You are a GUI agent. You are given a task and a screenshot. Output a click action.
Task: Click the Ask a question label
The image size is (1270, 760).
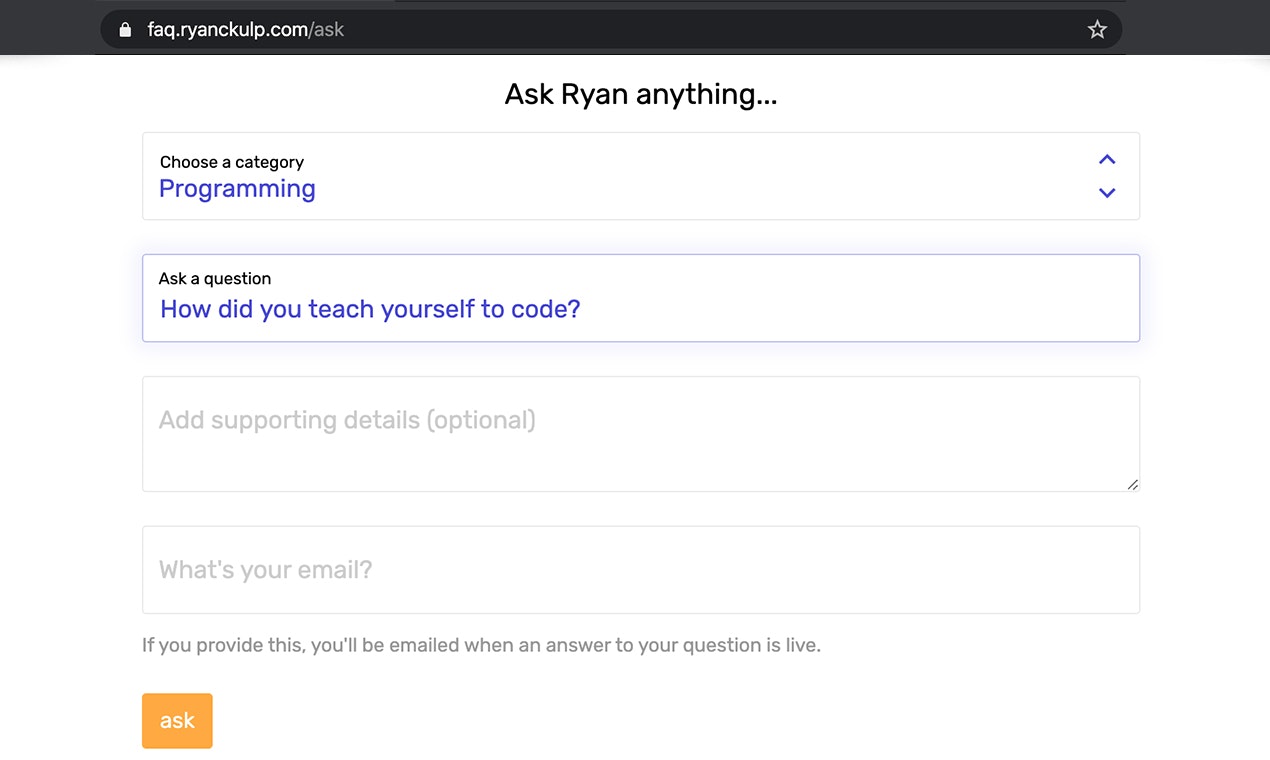click(215, 278)
